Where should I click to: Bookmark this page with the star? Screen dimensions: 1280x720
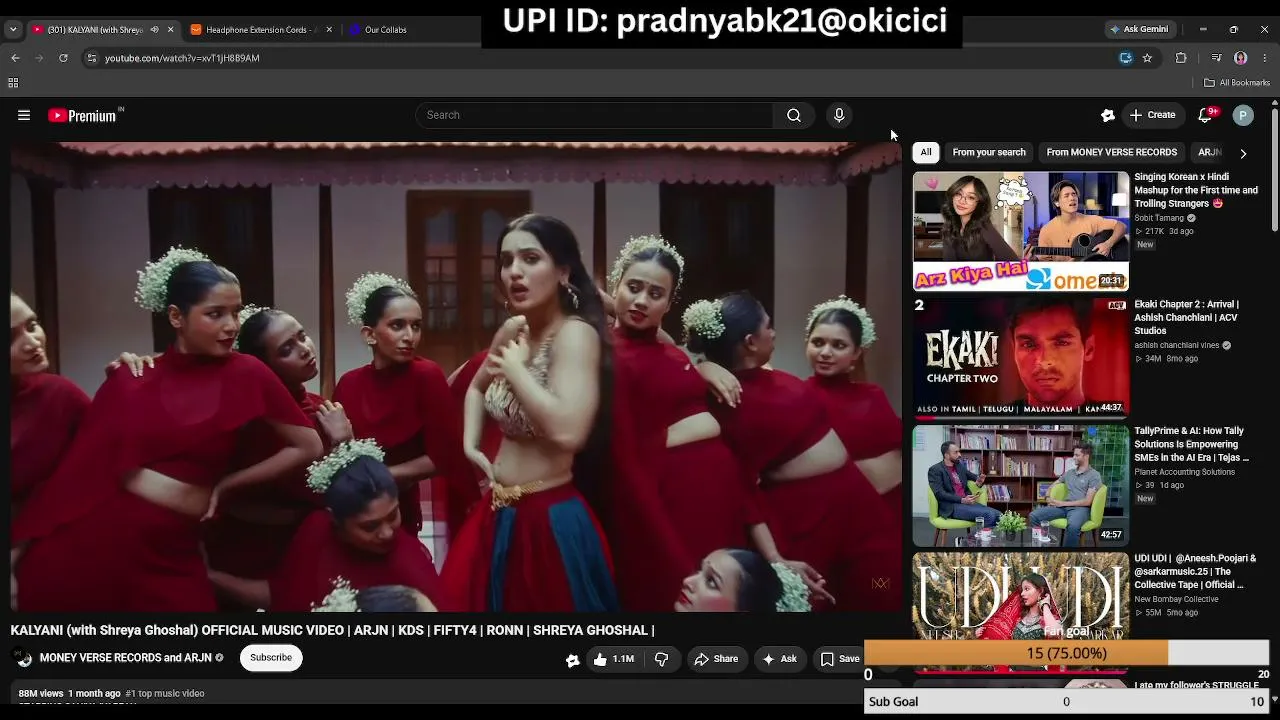1147,58
